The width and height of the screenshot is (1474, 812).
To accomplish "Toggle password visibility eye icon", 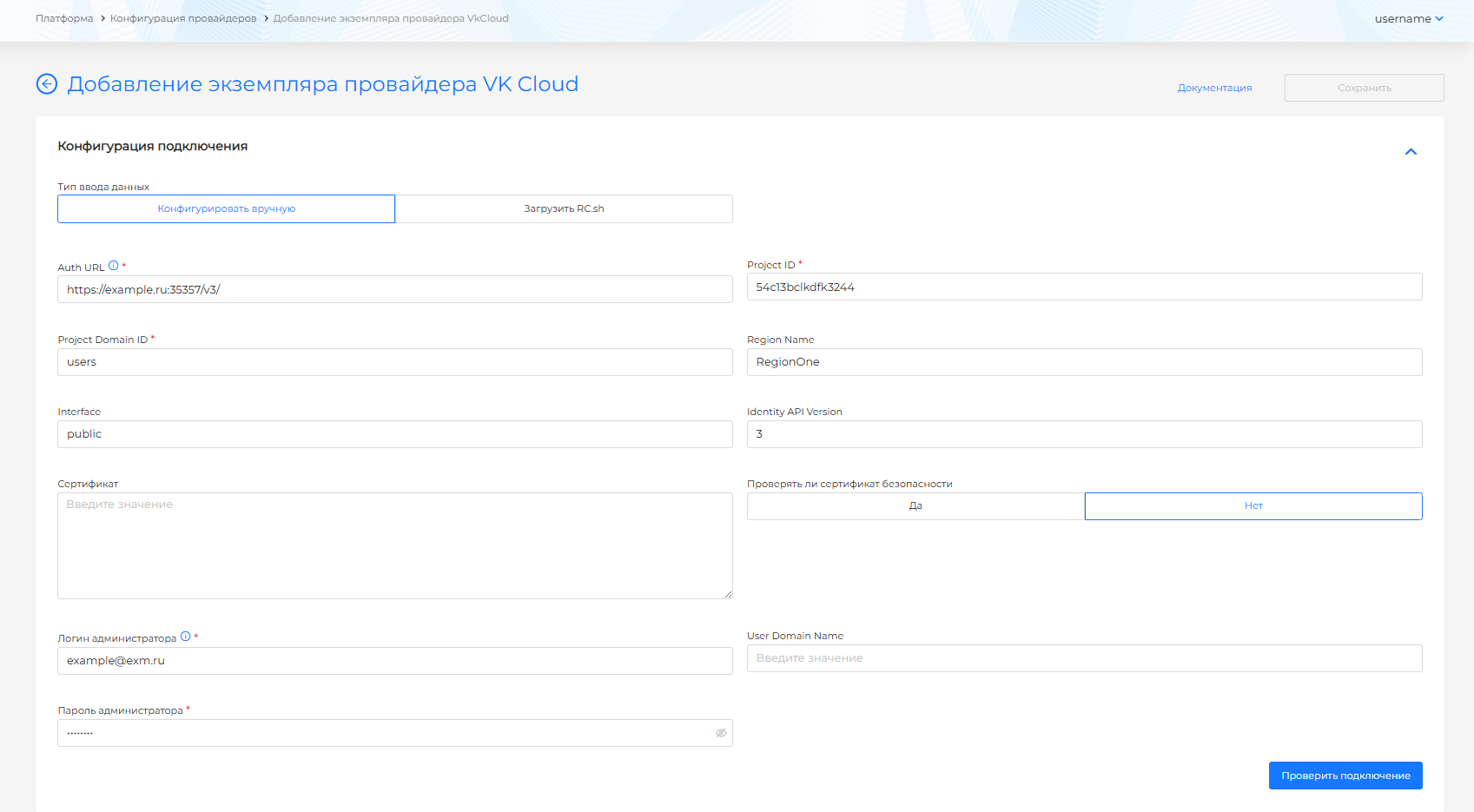I will (720, 733).
